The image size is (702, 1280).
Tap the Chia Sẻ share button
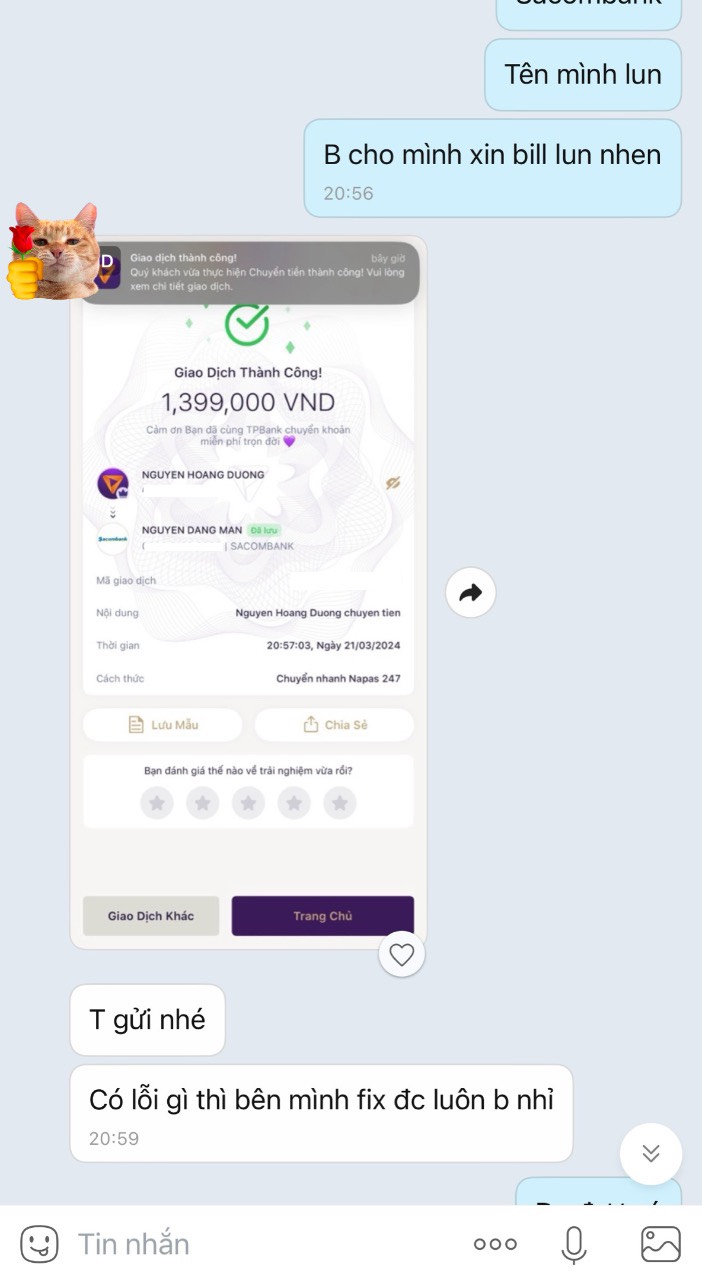[x=334, y=725]
